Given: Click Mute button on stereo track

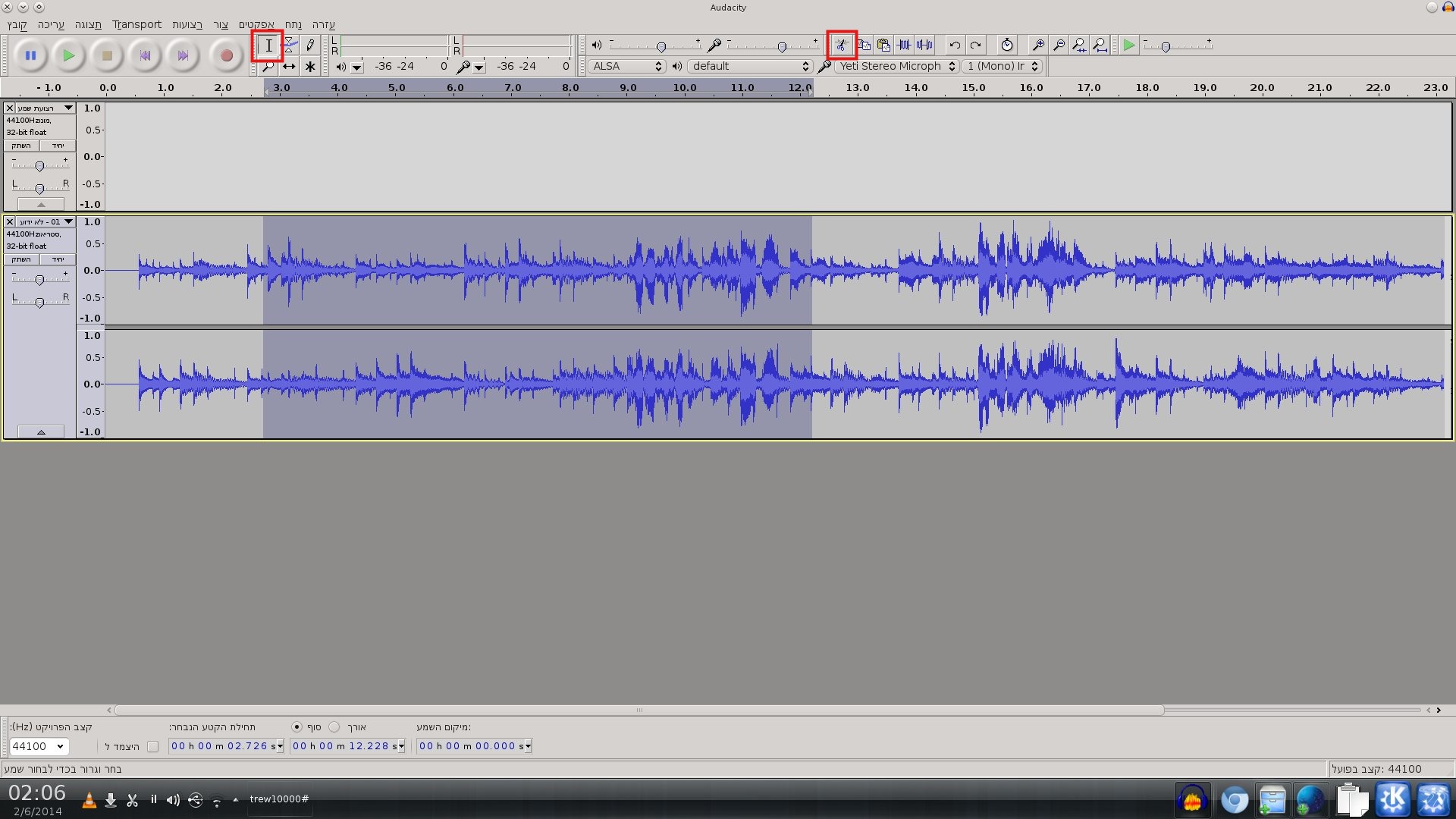Looking at the screenshot, I should click(21, 259).
